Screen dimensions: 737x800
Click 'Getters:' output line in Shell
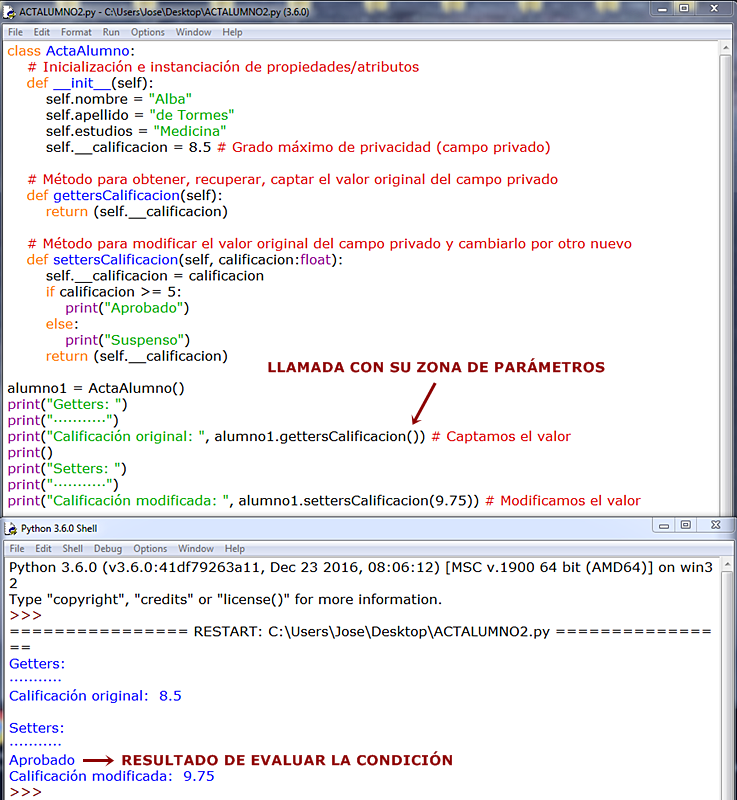[37, 664]
